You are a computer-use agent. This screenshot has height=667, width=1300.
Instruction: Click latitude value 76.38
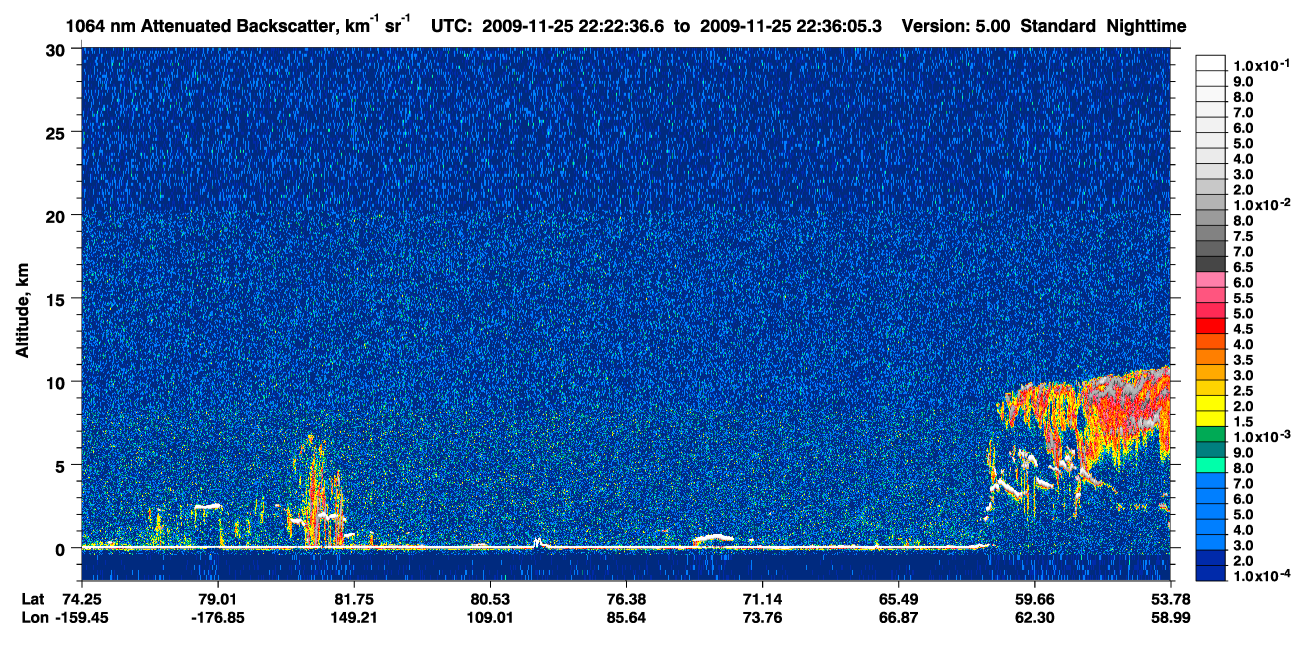(626, 599)
